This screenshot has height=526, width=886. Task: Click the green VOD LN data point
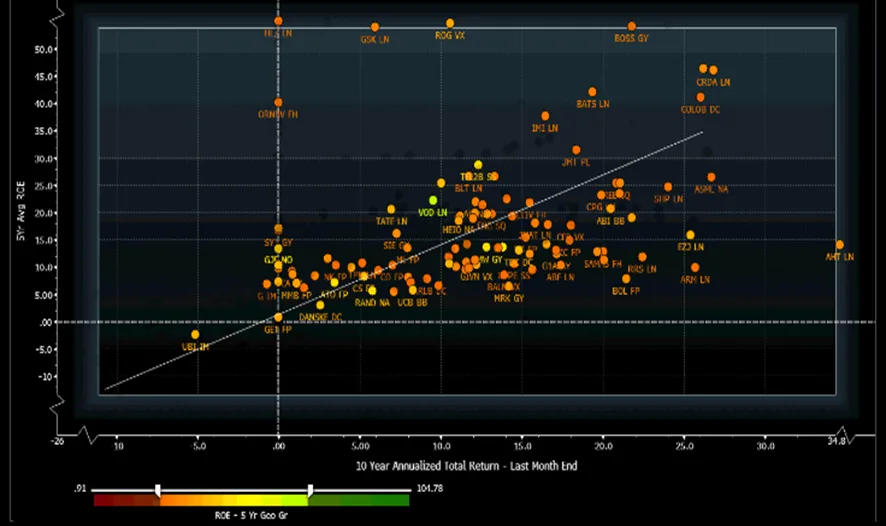433,201
